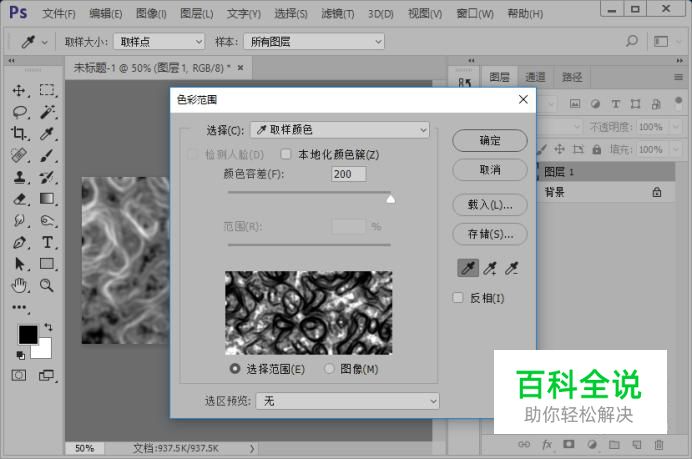Select the Move tool
Screen dimensions: 692x459
click(x=19, y=90)
